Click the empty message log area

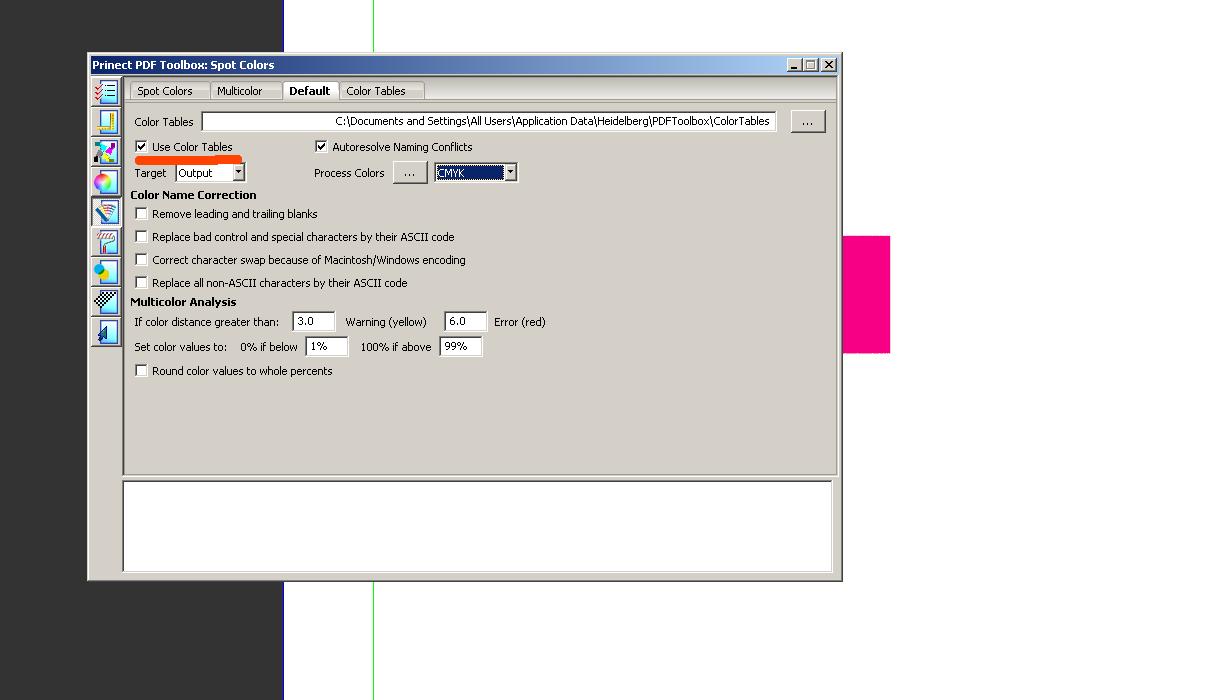click(478, 526)
